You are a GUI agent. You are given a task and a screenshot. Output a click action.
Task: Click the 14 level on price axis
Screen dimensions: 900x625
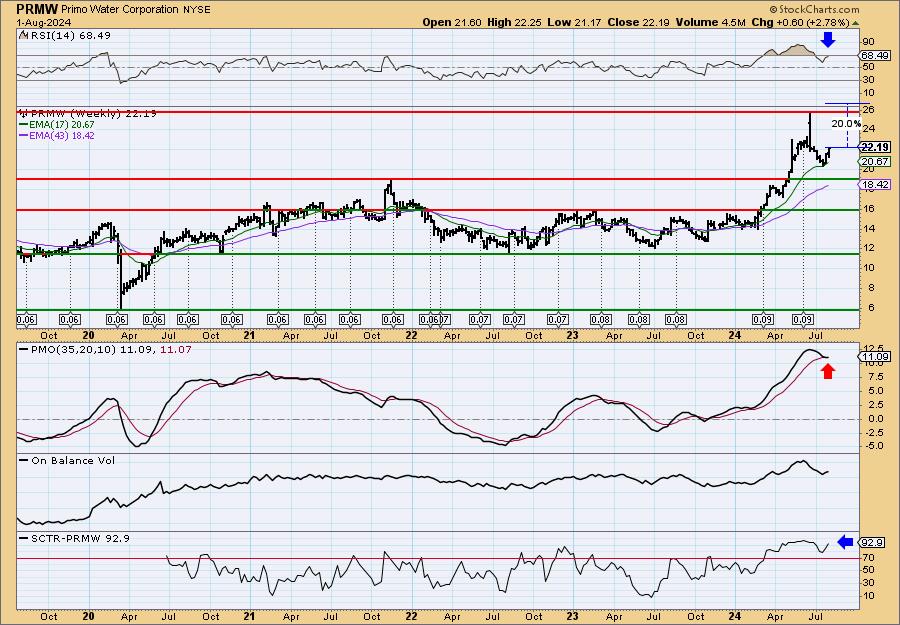[868, 228]
